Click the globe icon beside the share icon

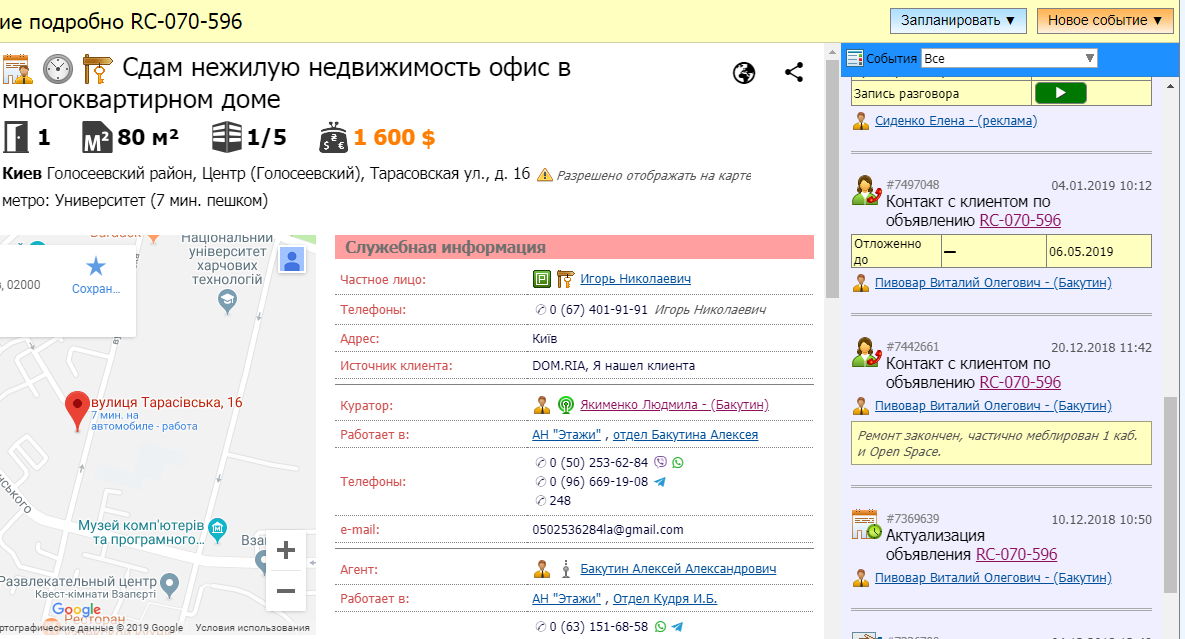pos(744,73)
